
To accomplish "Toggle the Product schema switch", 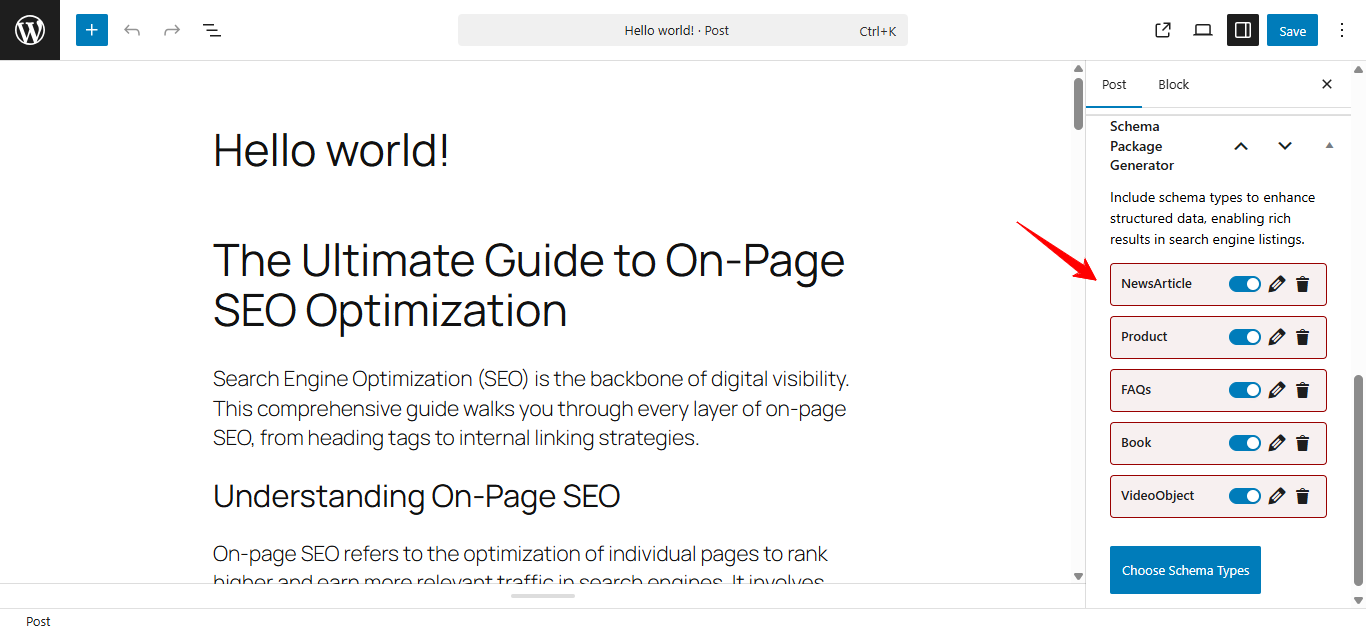I will [1245, 337].
